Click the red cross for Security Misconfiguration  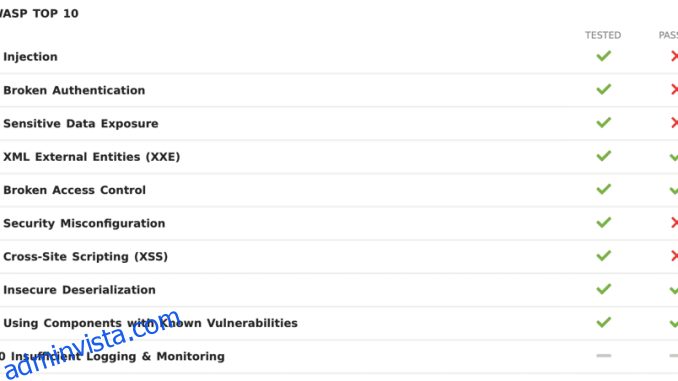674,222
